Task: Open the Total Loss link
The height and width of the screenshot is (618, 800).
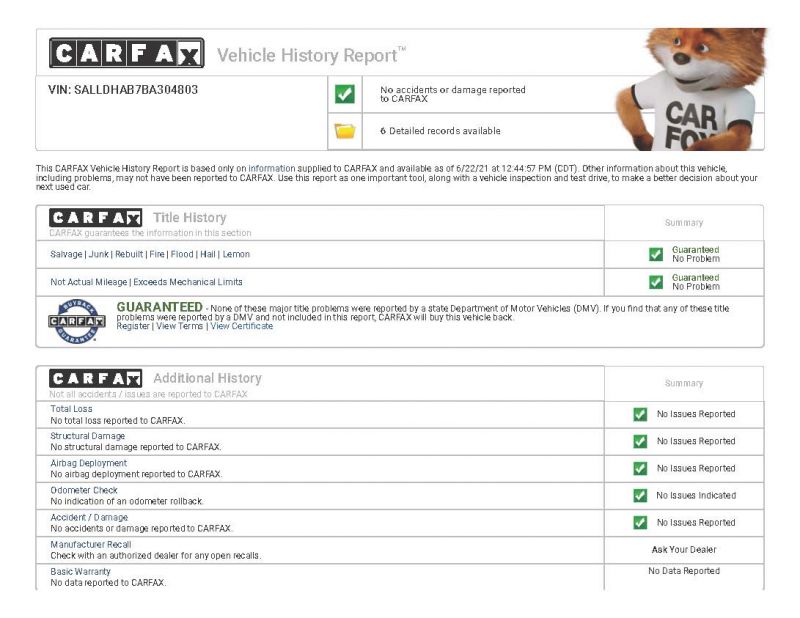Action: tap(71, 409)
